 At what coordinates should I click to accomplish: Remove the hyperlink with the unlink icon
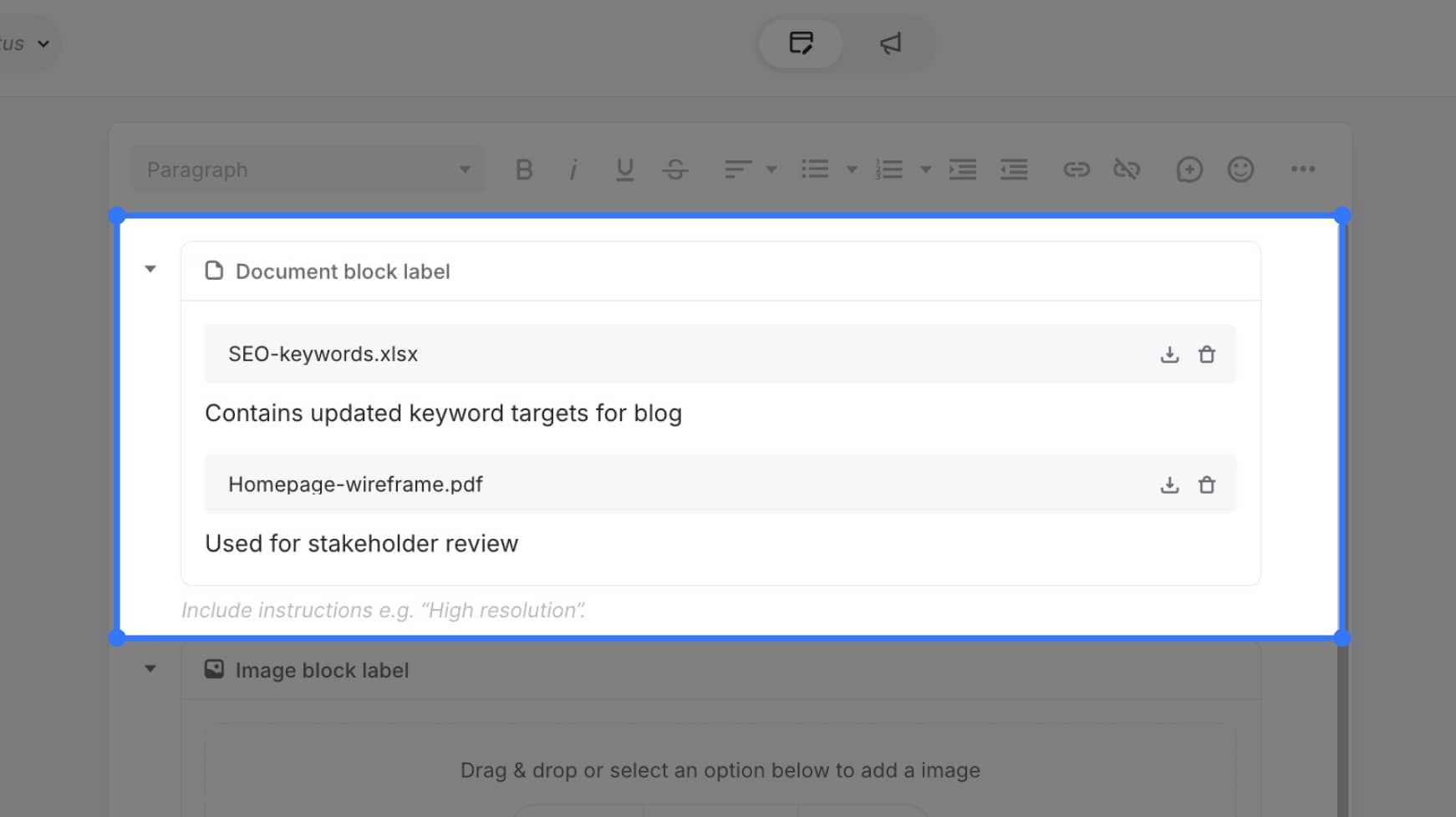click(1127, 170)
